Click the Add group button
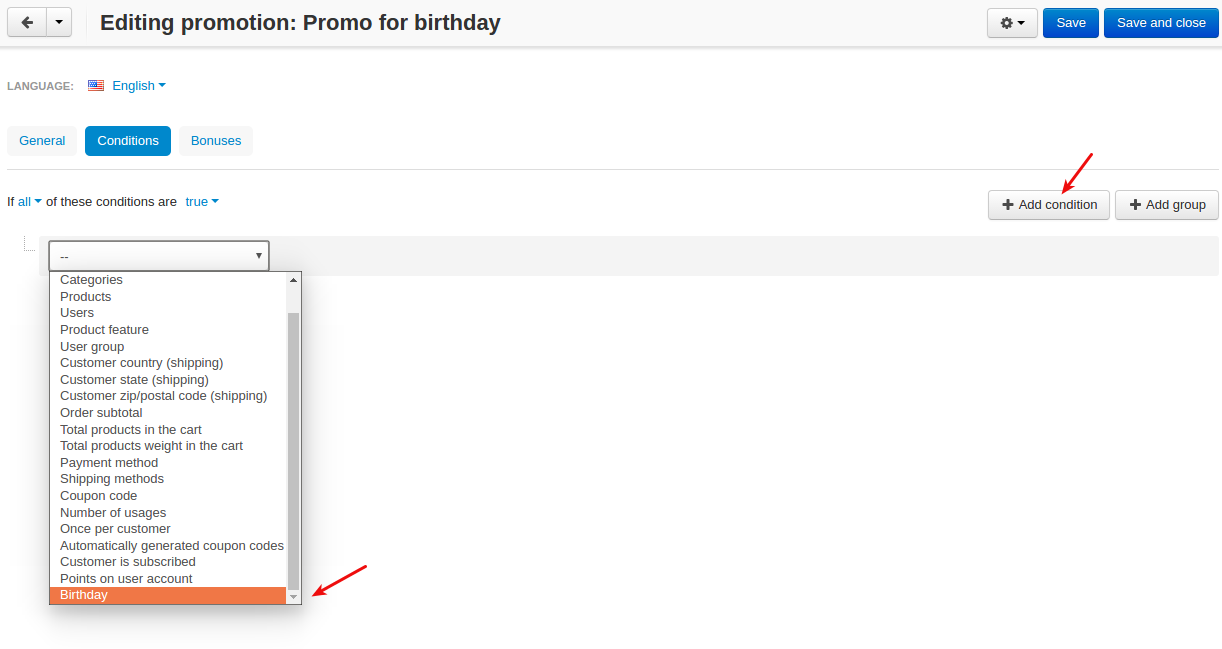The width and height of the screenshot is (1222, 649). tap(1167, 205)
